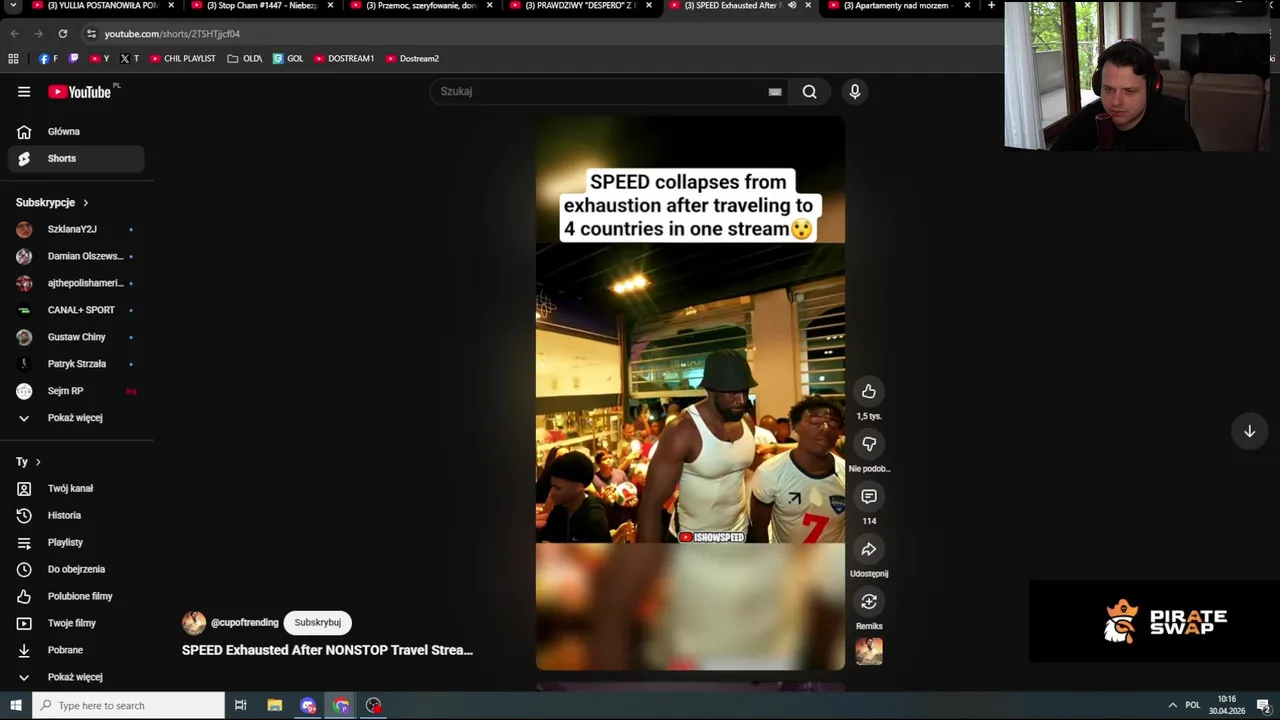1280x720 pixels.
Task: Share the Short via Udostępnij
Action: (869, 549)
